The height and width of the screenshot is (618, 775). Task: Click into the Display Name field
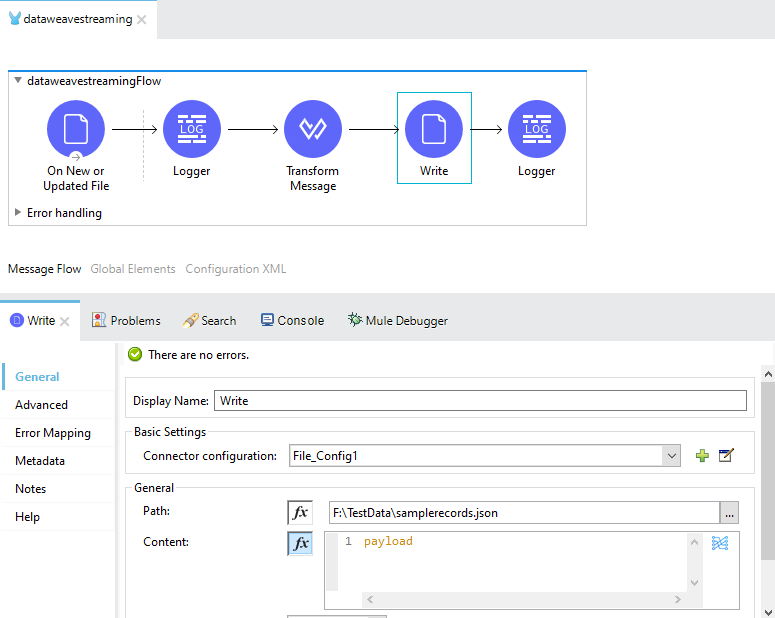point(480,400)
